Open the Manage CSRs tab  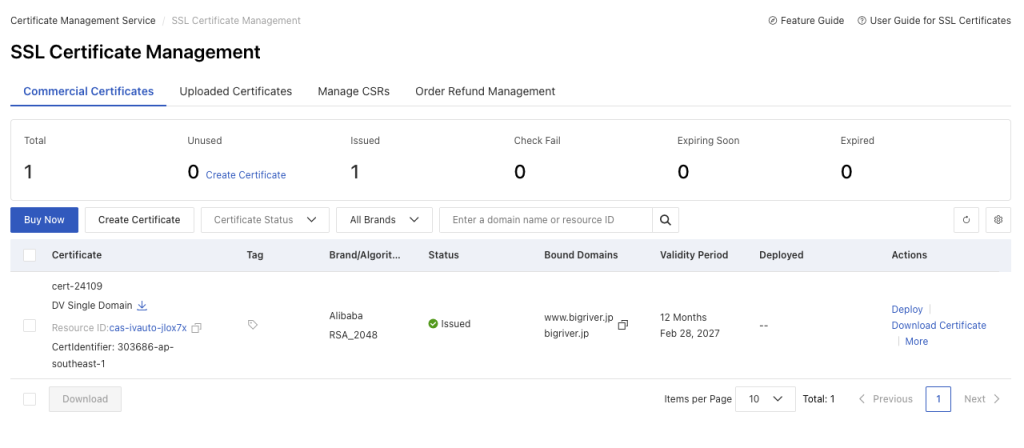(x=353, y=91)
